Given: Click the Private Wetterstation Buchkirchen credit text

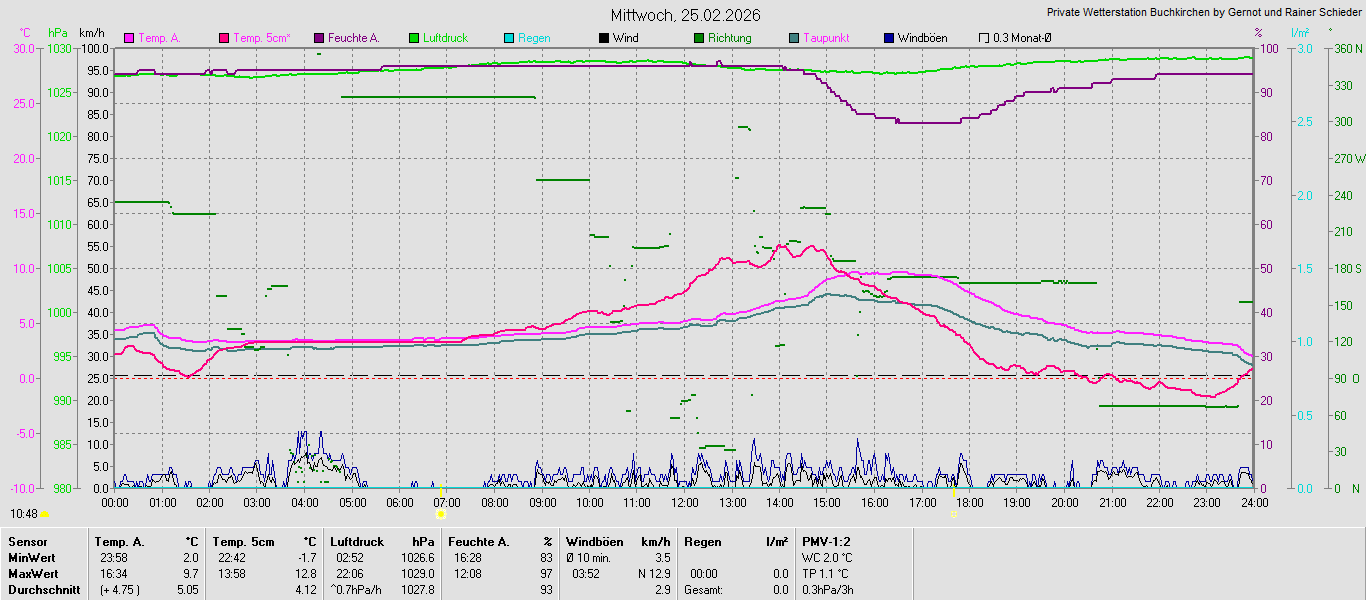Looking at the screenshot, I should tap(1203, 13).
